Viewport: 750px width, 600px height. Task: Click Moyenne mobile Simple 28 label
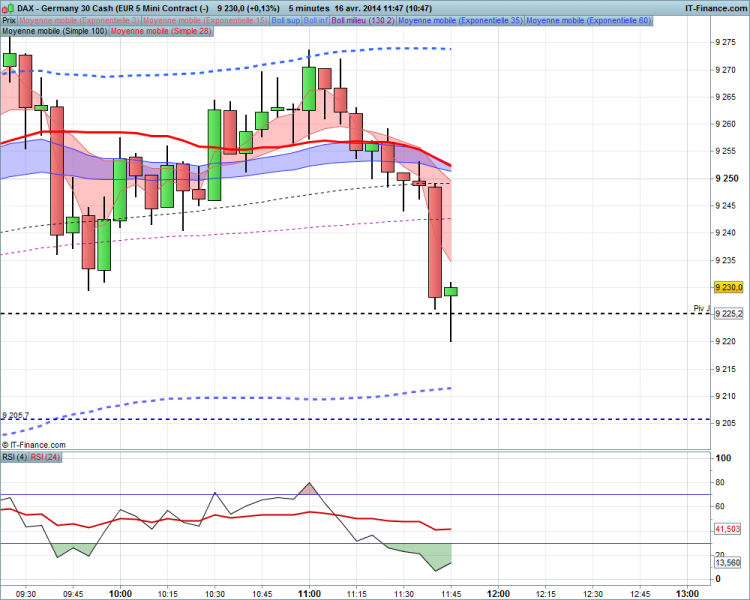pos(161,31)
